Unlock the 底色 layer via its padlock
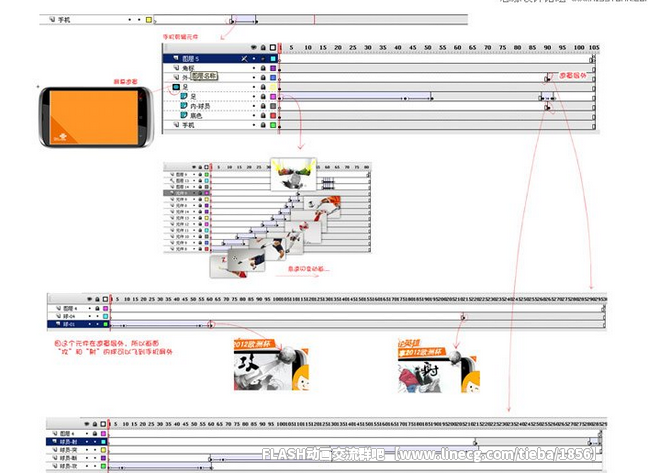The image size is (648, 473). (x=263, y=115)
